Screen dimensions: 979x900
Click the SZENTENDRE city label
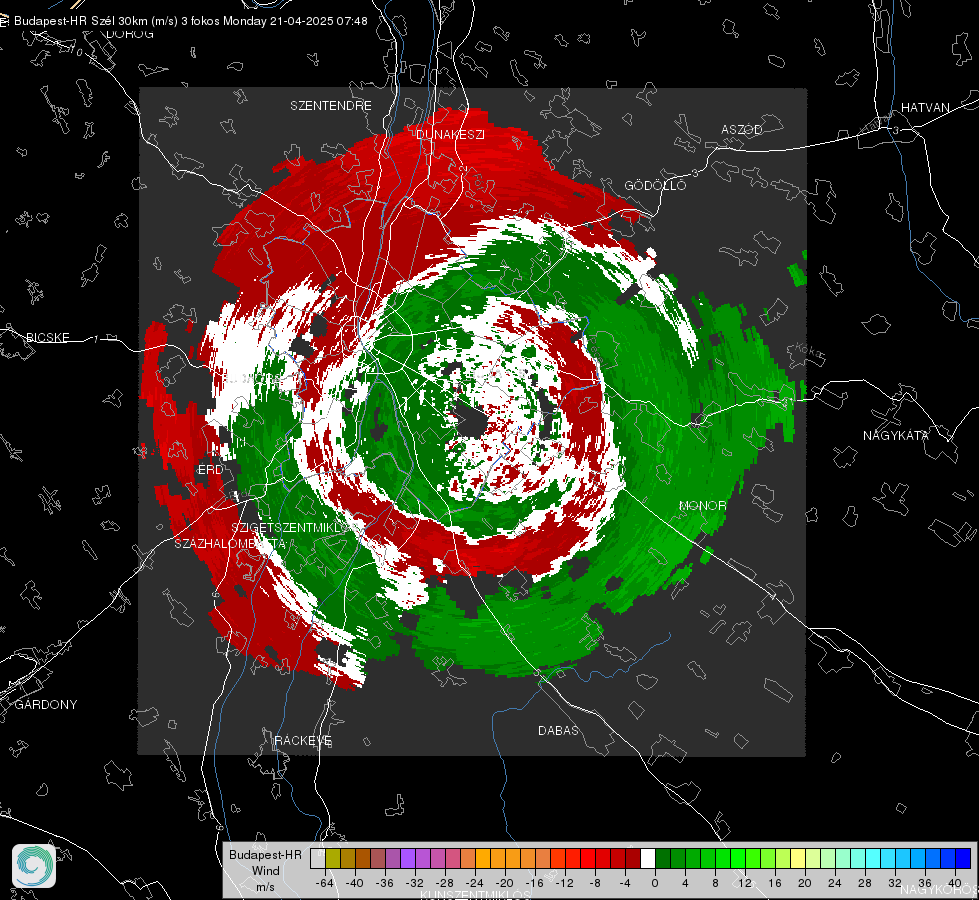pyautogui.click(x=331, y=106)
